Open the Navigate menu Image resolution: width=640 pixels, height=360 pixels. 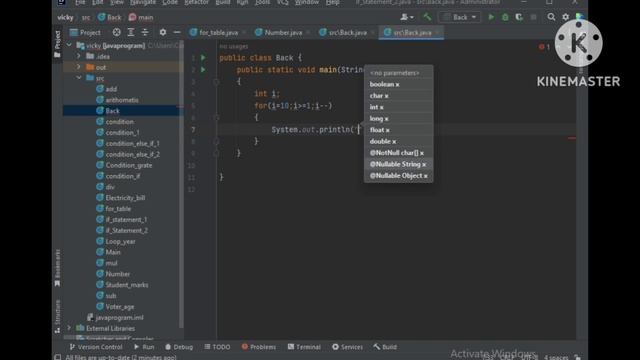click(142, 2)
